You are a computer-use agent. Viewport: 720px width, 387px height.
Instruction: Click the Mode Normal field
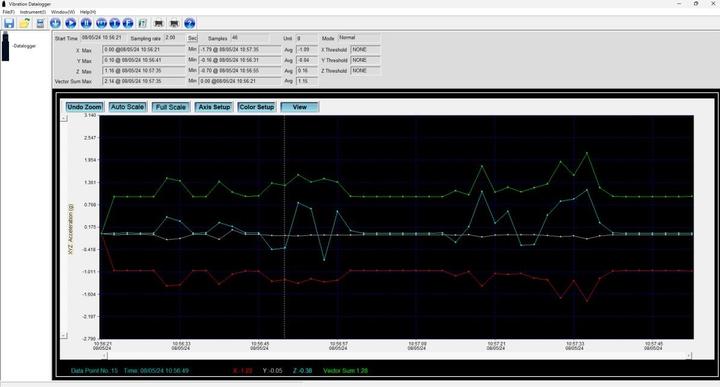pyautogui.click(x=359, y=38)
